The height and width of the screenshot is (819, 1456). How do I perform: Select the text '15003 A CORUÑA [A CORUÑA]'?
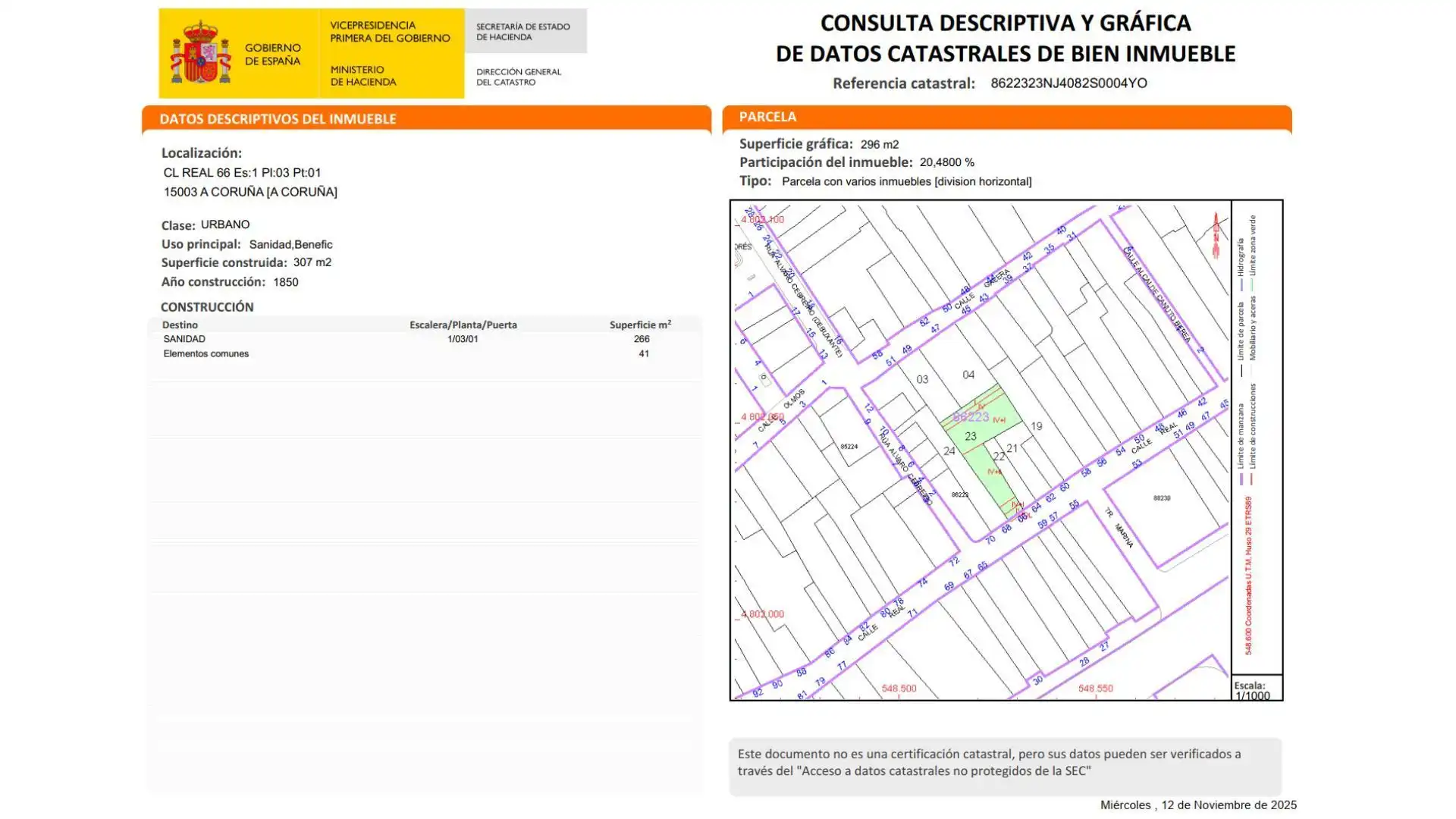tap(250, 192)
